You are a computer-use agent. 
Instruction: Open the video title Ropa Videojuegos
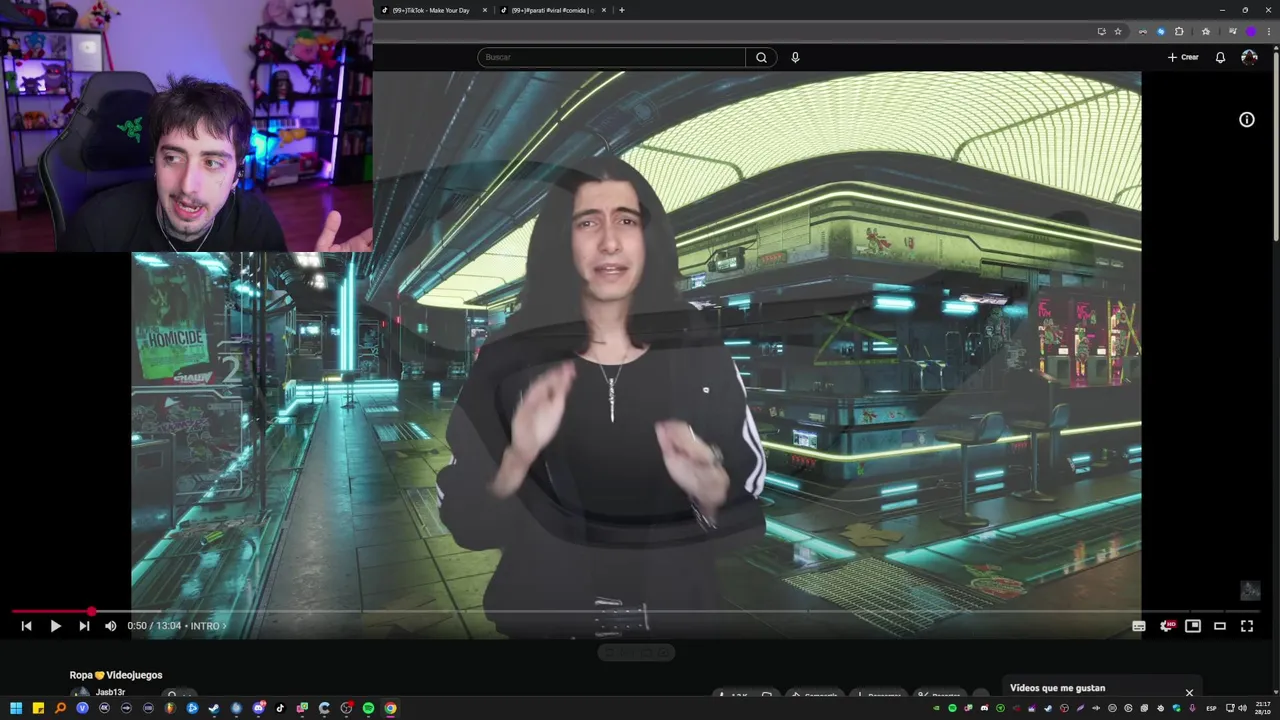116,675
